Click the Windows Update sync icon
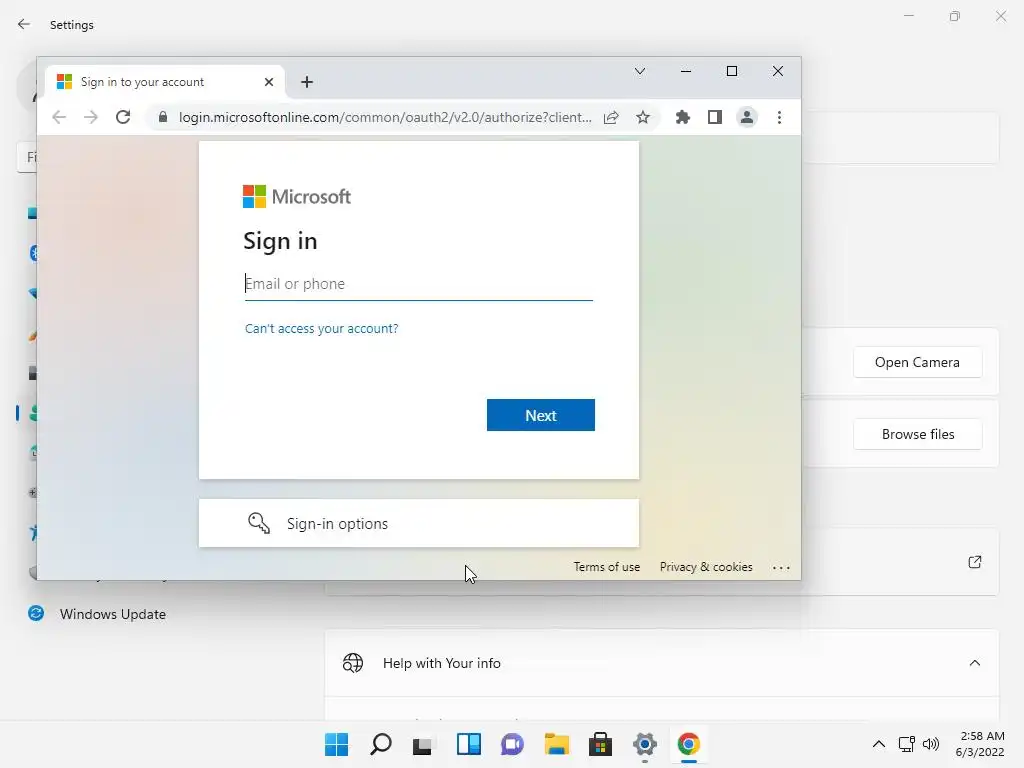 36,613
